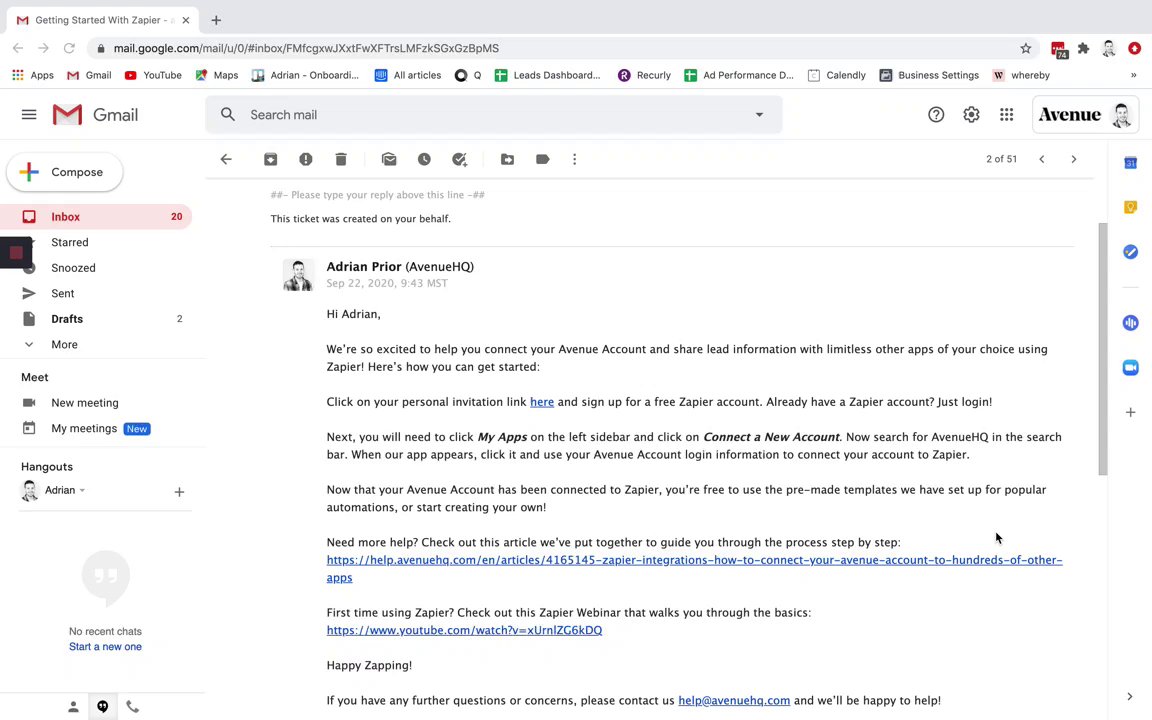Move email to another folder
Image resolution: width=1152 pixels, height=720 pixels.
coord(507,159)
